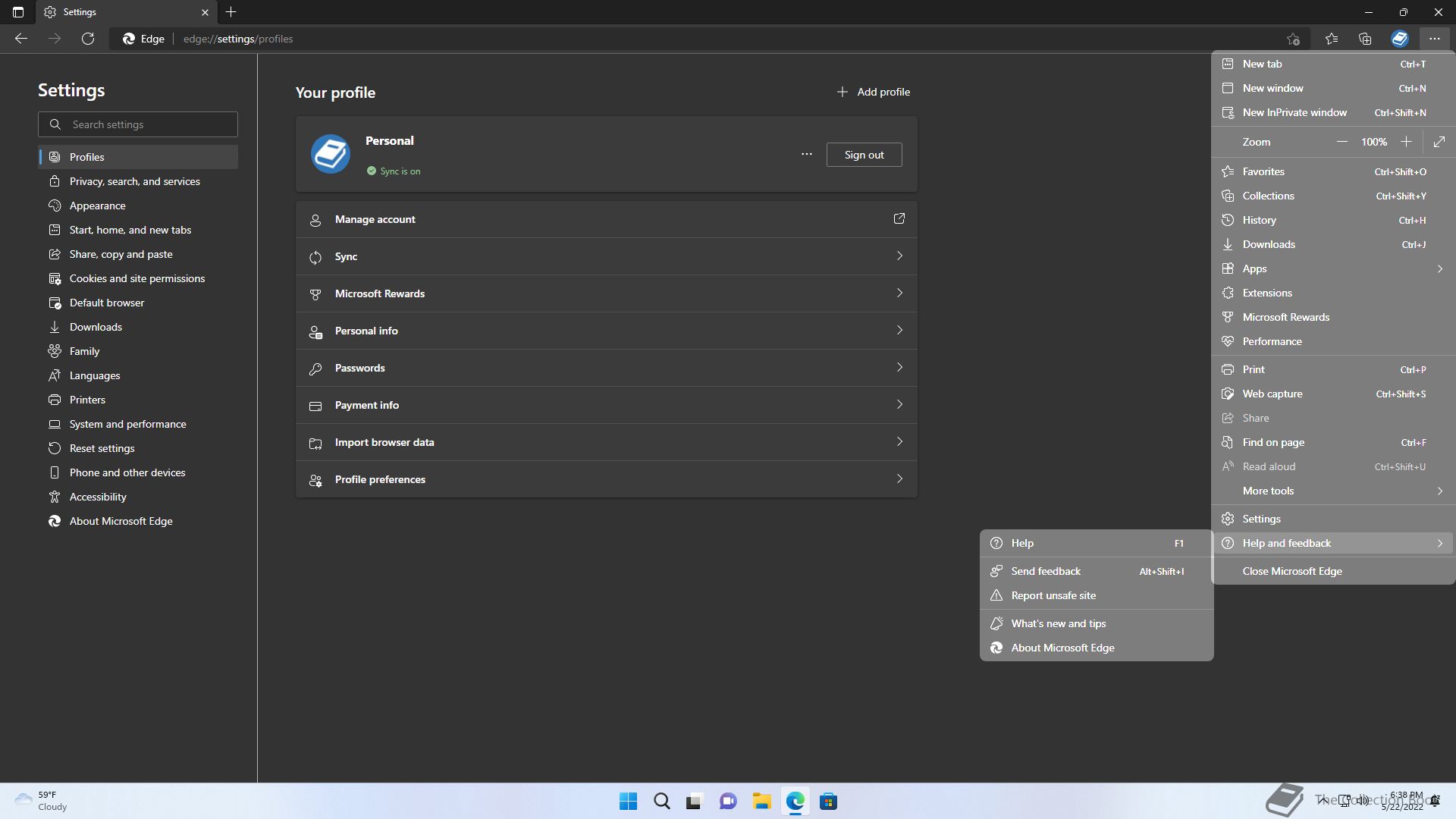
Task: Click the zoom in plus button
Action: click(x=1406, y=142)
